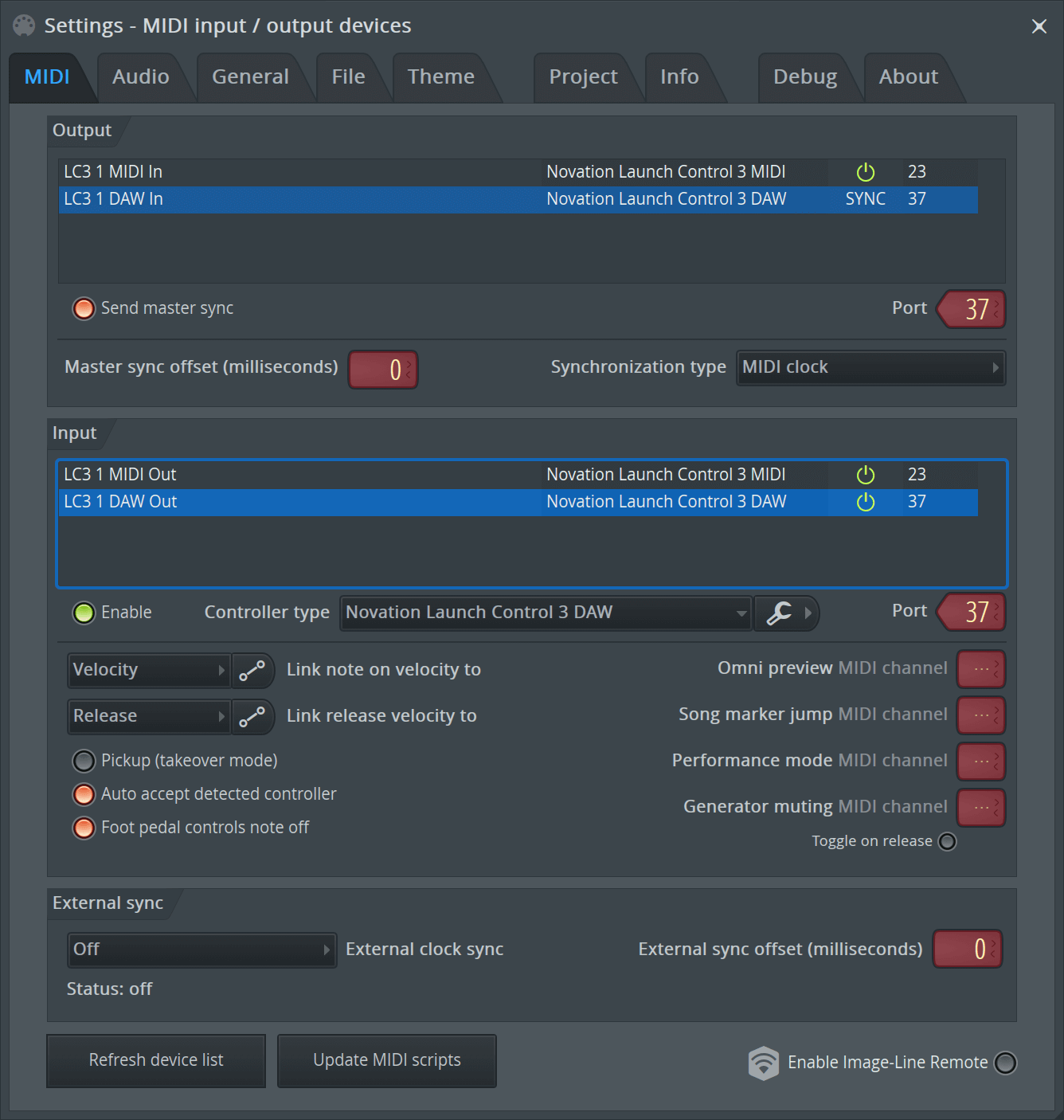This screenshot has height=1120, width=1064.
Task: Toggle the Toggle on release option
Action: coord(947,841)
